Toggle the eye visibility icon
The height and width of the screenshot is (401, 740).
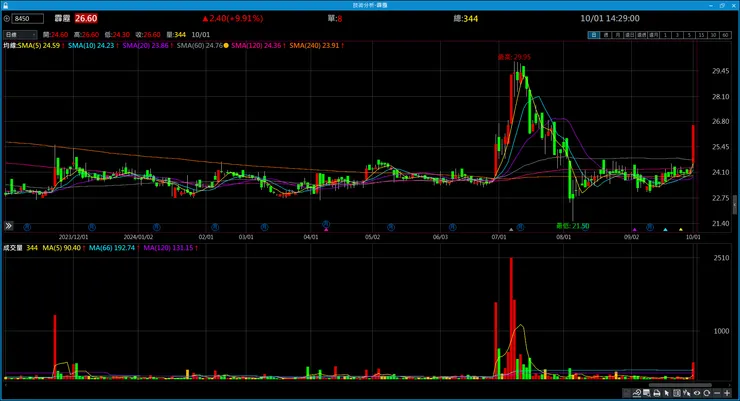pos(697,393)
